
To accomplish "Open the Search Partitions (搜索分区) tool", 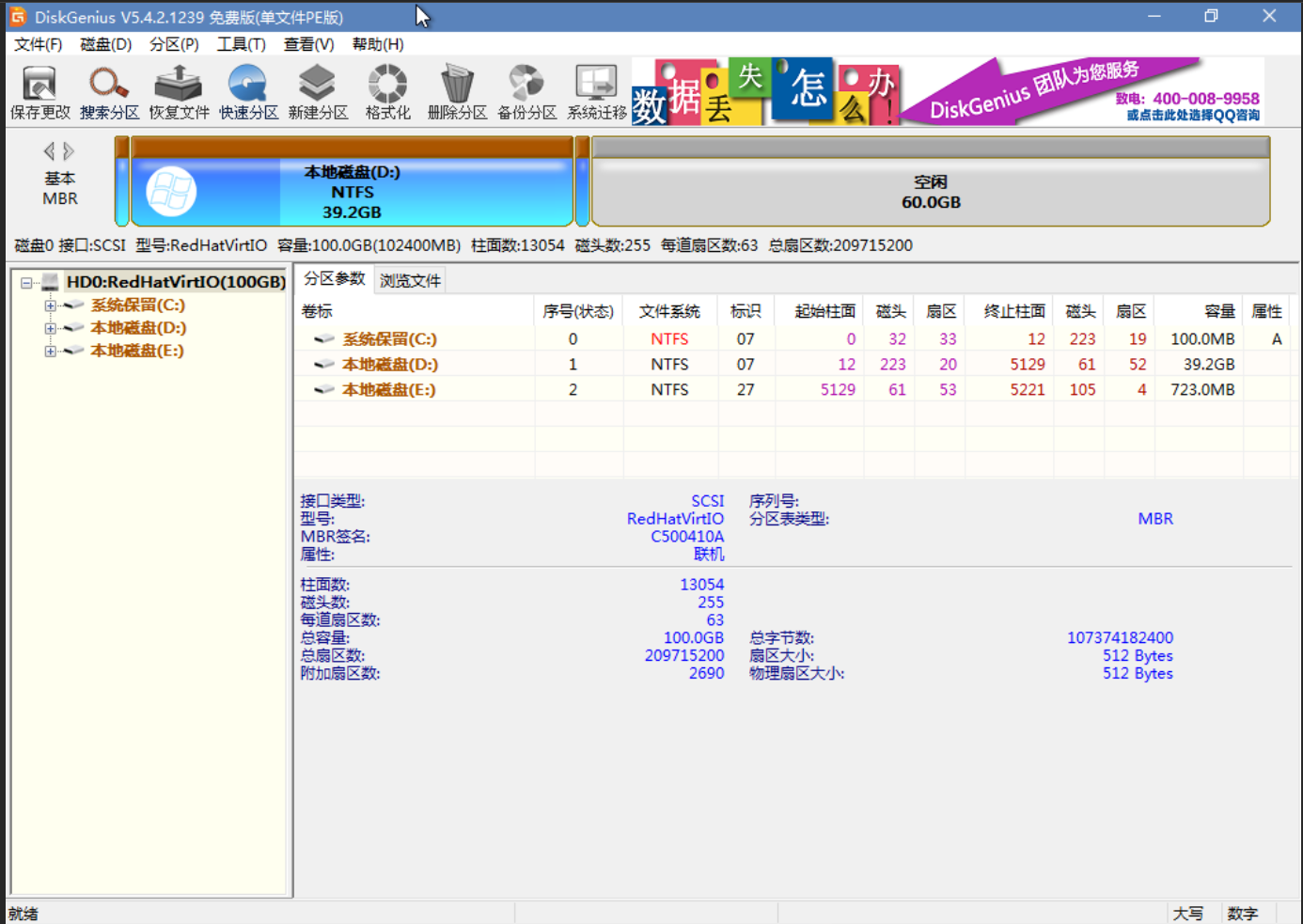I will click(109, 93).
